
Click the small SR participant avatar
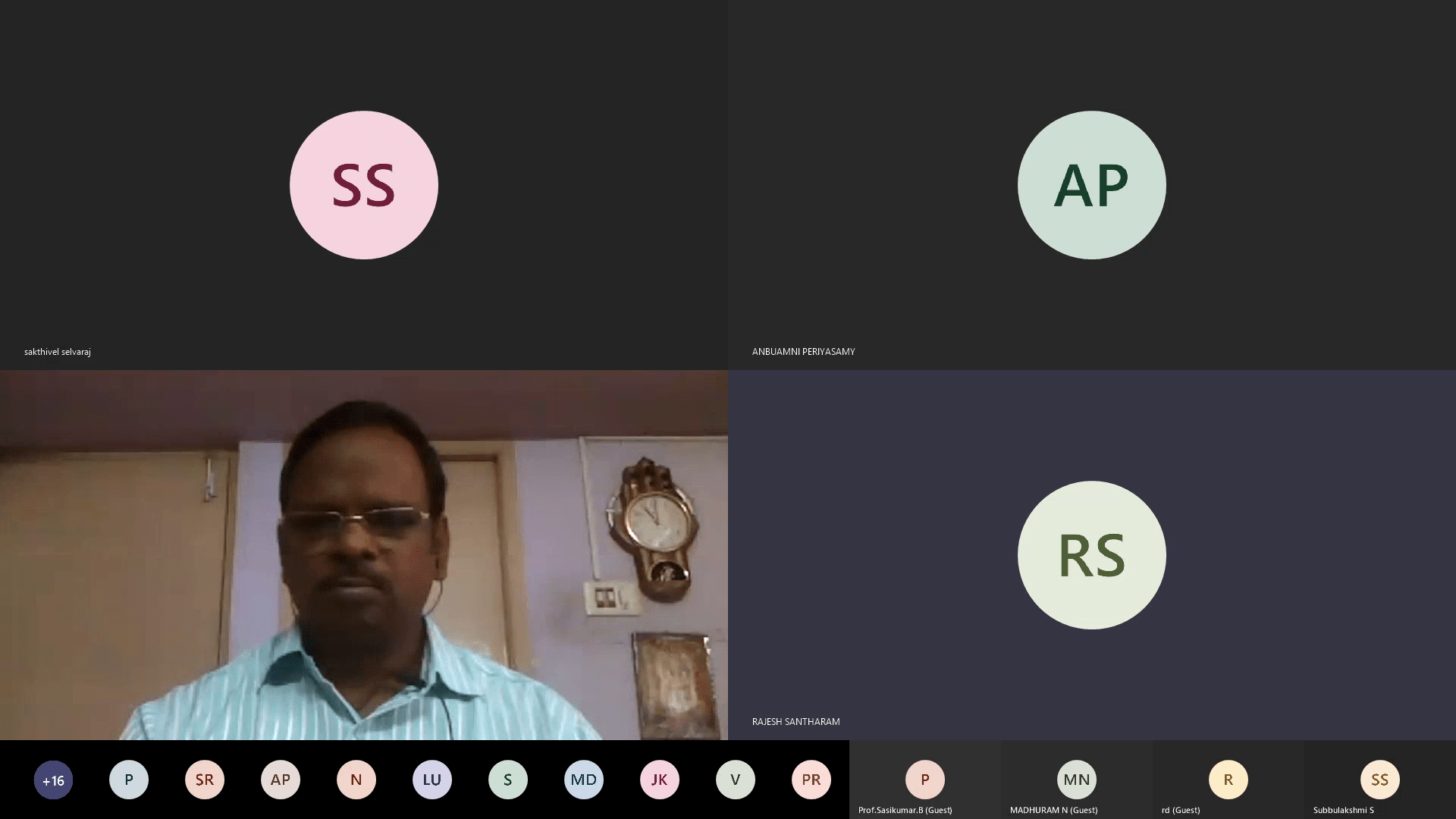205,780
